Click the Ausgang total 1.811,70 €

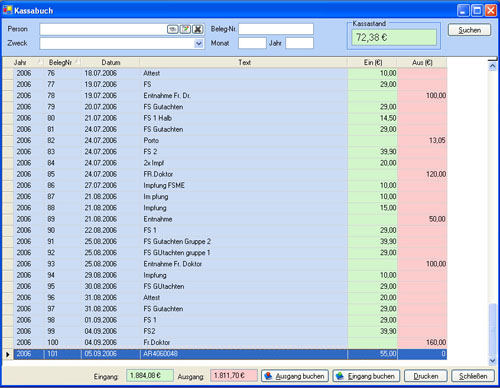pyautogui.click(x=234, y=376)
